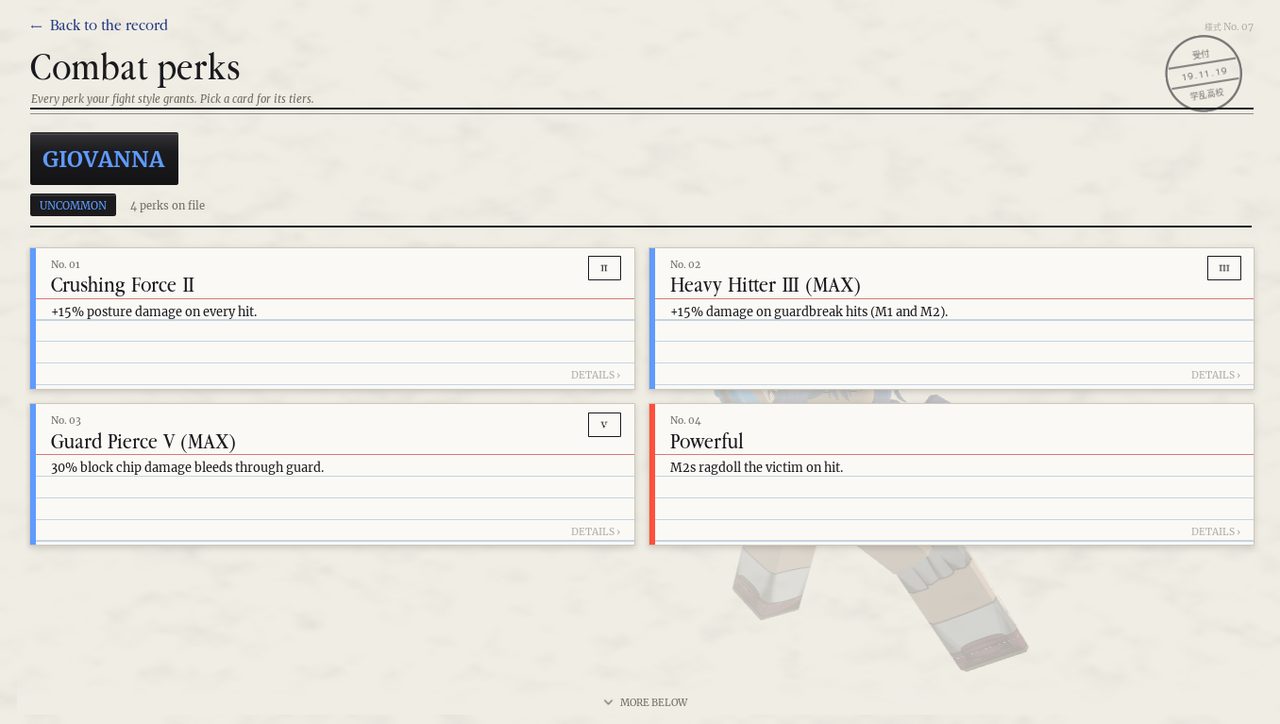Expand DETAILS on the Powerful card
The image size is (1280, 724).
pyautogui.click(x=1215, y=532)
